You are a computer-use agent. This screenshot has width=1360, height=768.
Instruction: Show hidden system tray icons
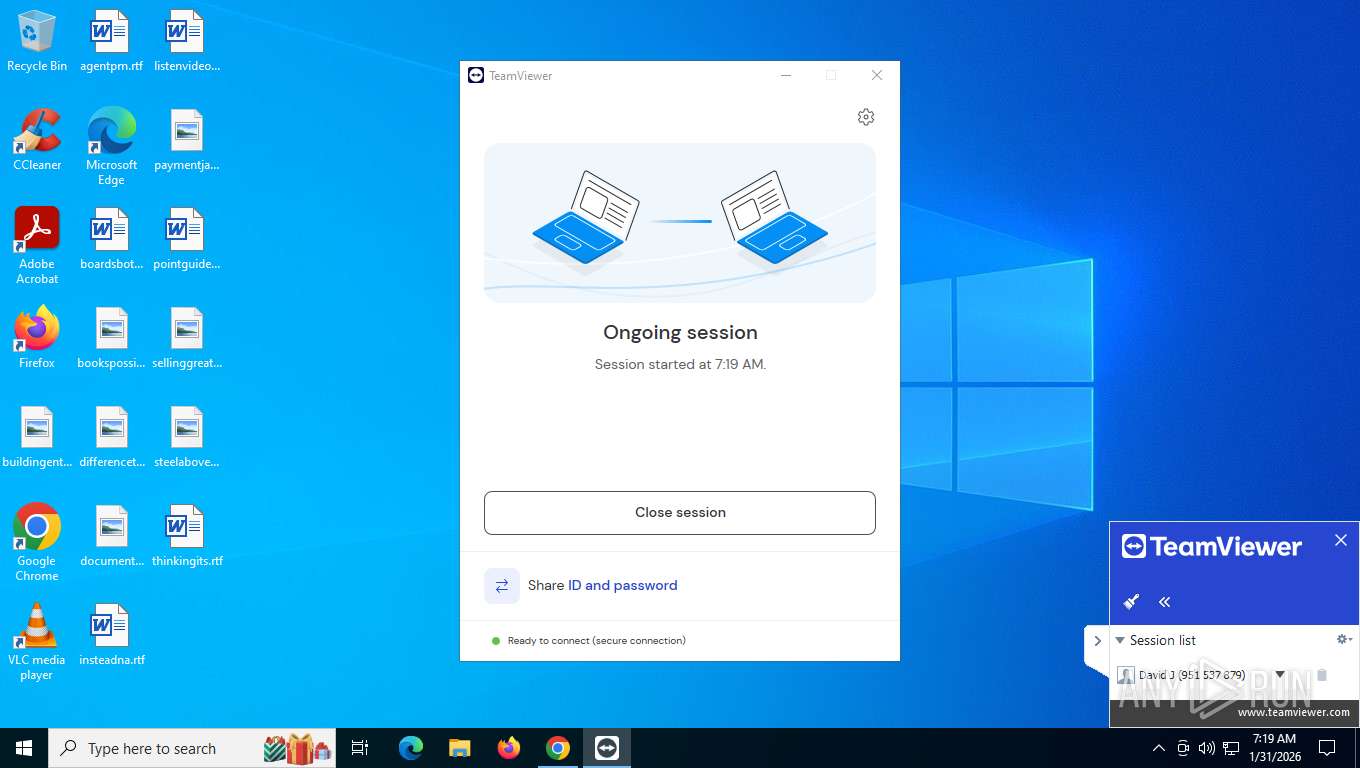click(1159, 748)
